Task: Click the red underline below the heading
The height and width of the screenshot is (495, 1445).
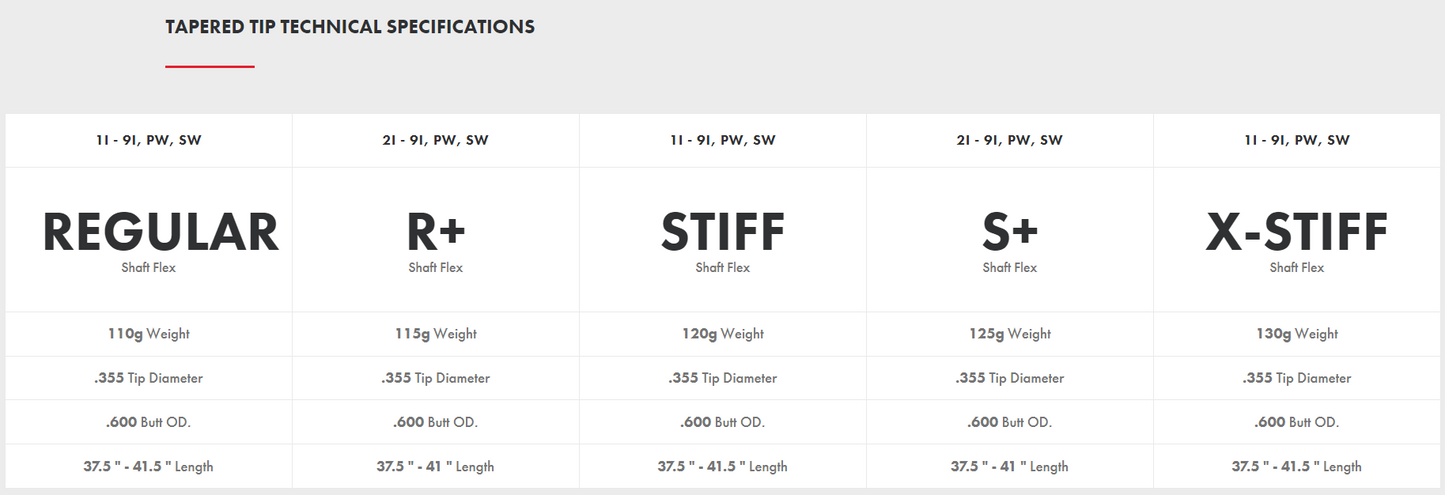Action: point(210,67)
